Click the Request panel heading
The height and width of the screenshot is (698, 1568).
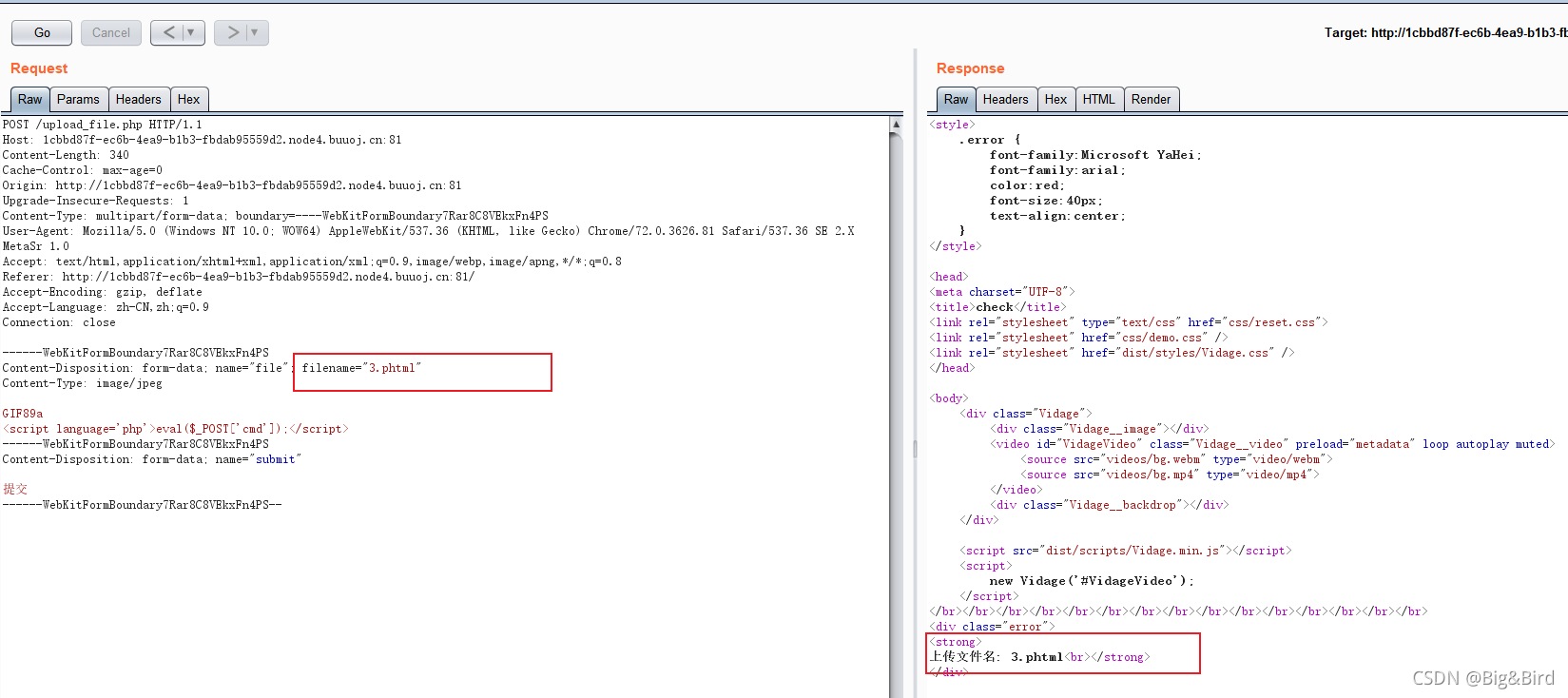click(39, 68)
